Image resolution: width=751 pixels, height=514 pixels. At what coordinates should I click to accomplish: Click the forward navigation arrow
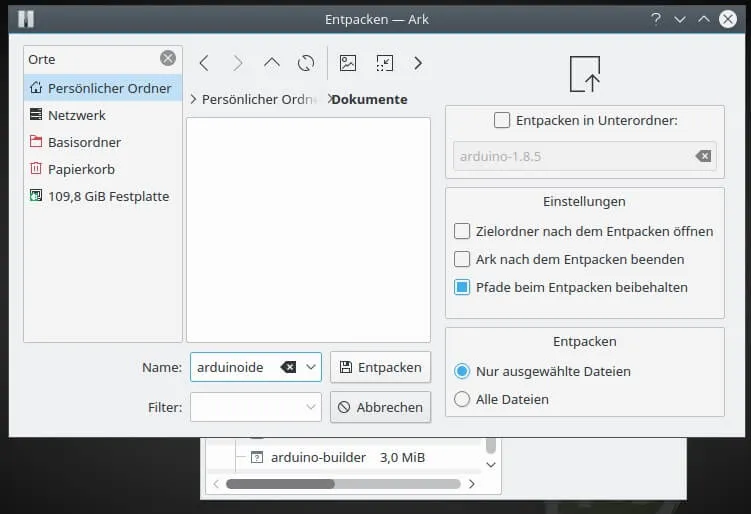[x=238, y=63]
